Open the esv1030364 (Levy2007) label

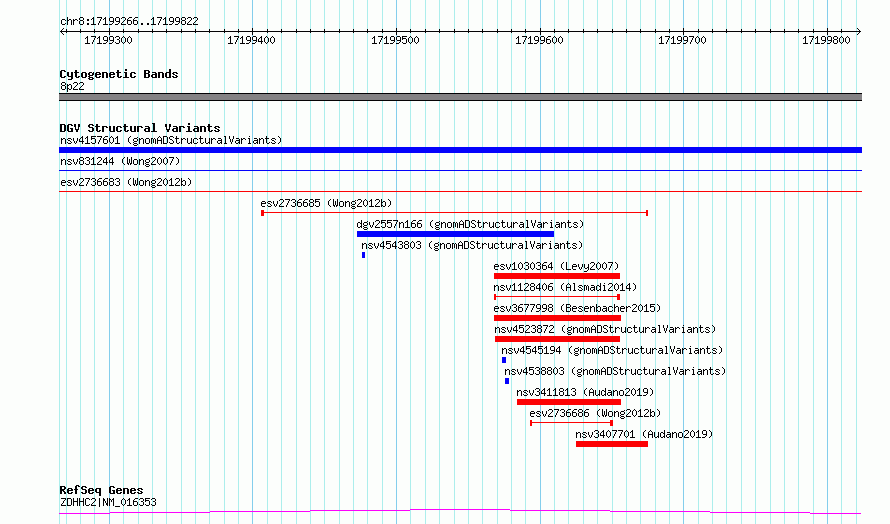(556, 266)
